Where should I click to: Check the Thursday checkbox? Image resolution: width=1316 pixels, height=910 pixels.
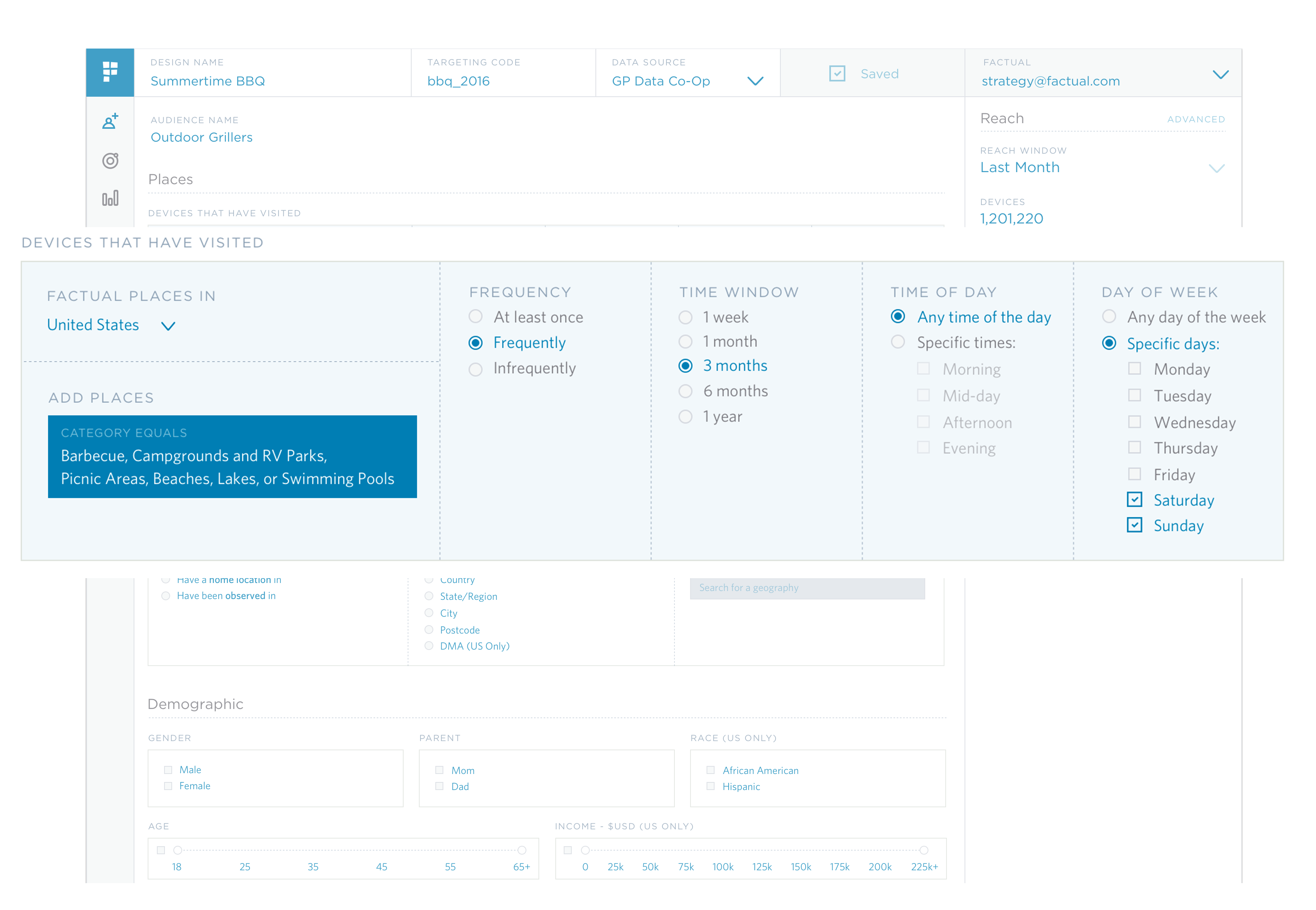click(1135, 448)
